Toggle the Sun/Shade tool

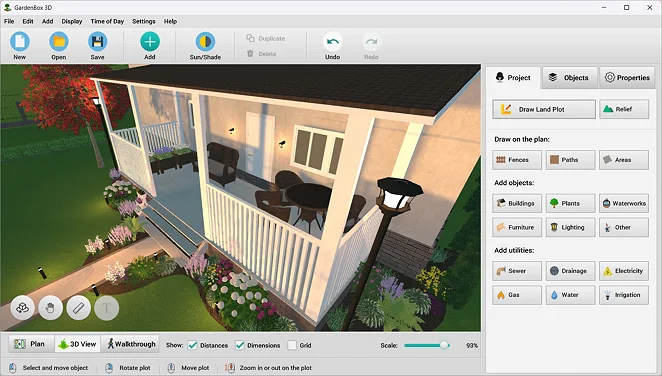(205, 41)
